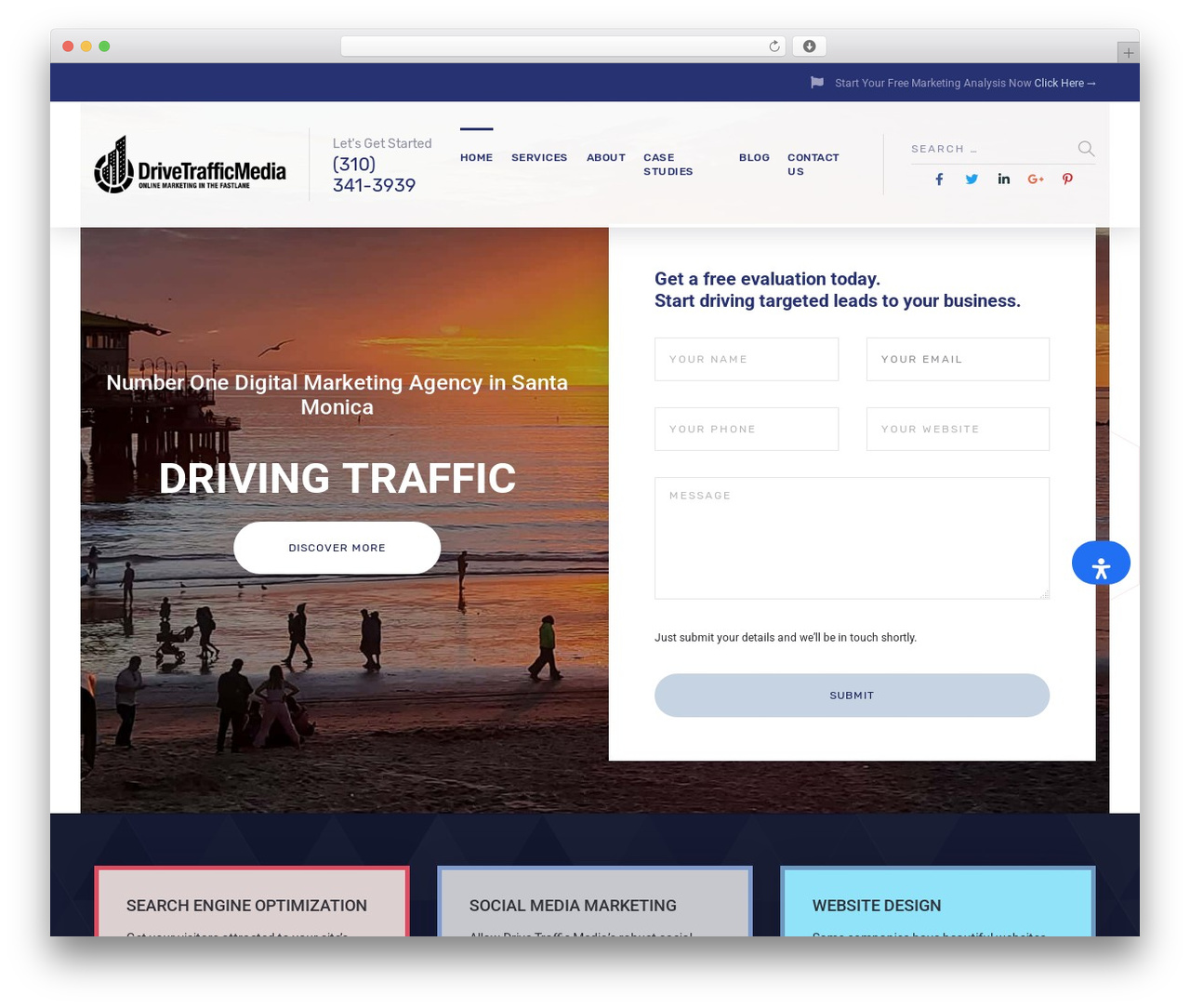Click the Facebook social icon
Viewport: 1190px width, 1008px height.
939,179
